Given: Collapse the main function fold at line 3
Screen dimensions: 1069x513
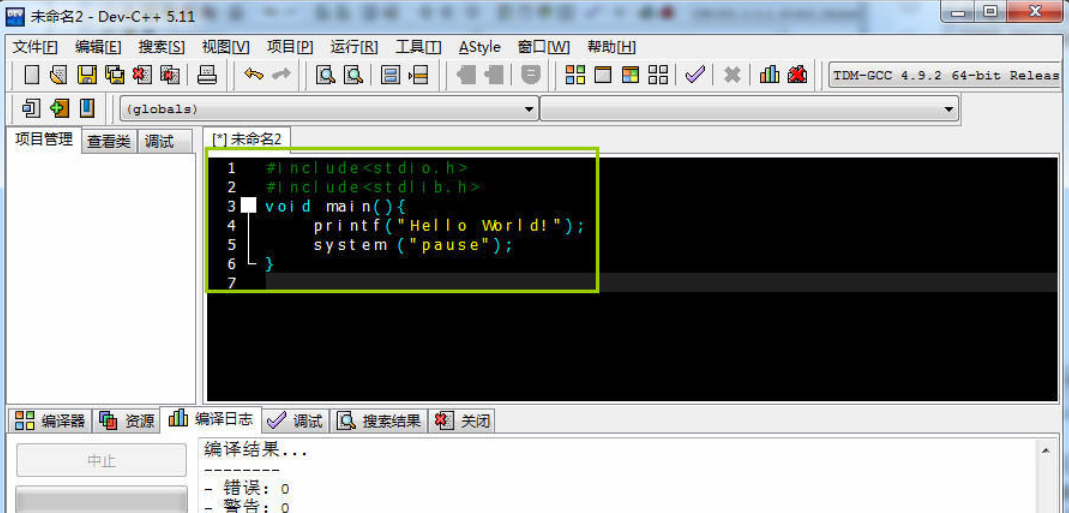Looking at the screenshot, I should (x=249, y=205).
